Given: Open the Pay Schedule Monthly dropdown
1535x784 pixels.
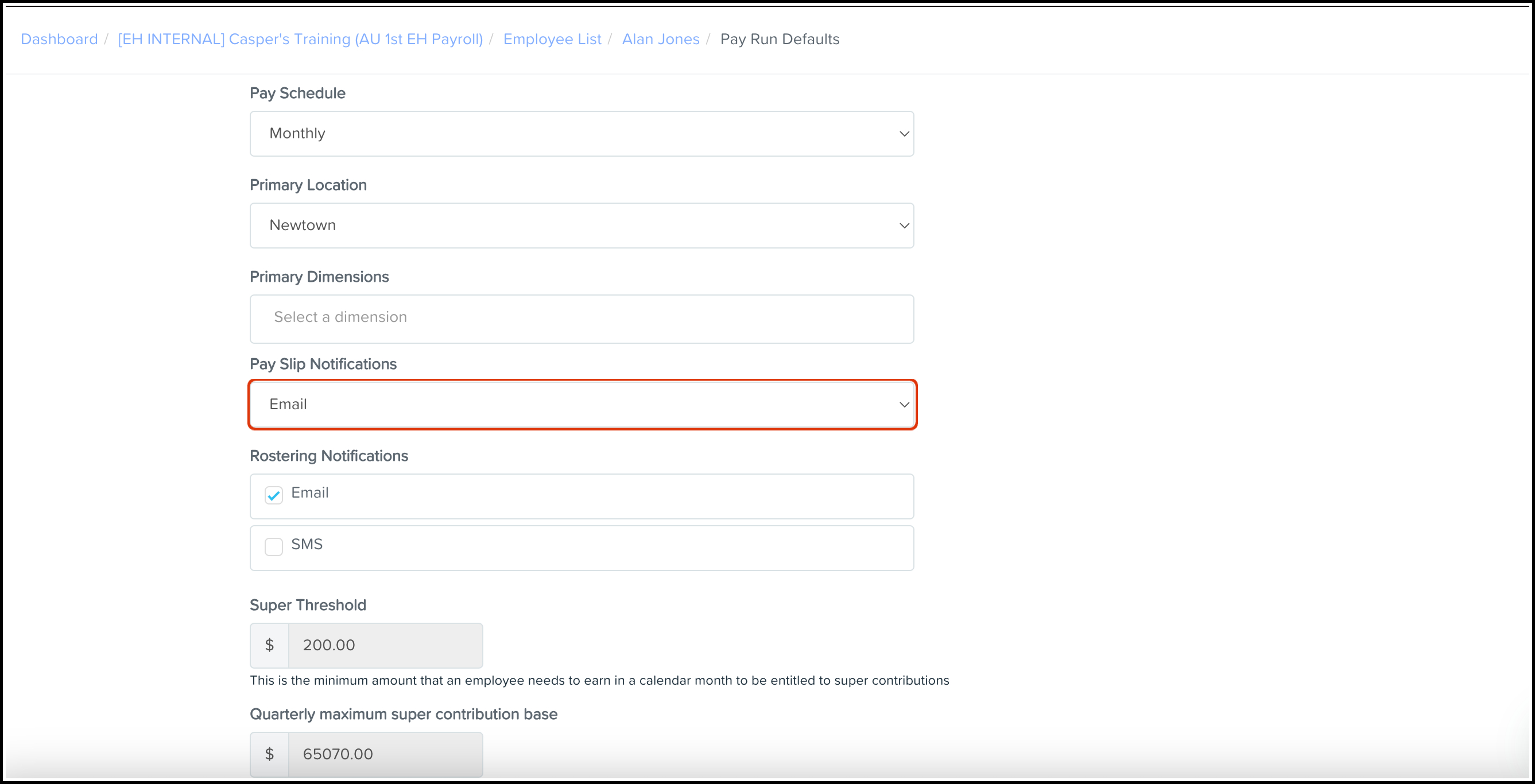Looking at the screenshot, I should tap(581, 134).
